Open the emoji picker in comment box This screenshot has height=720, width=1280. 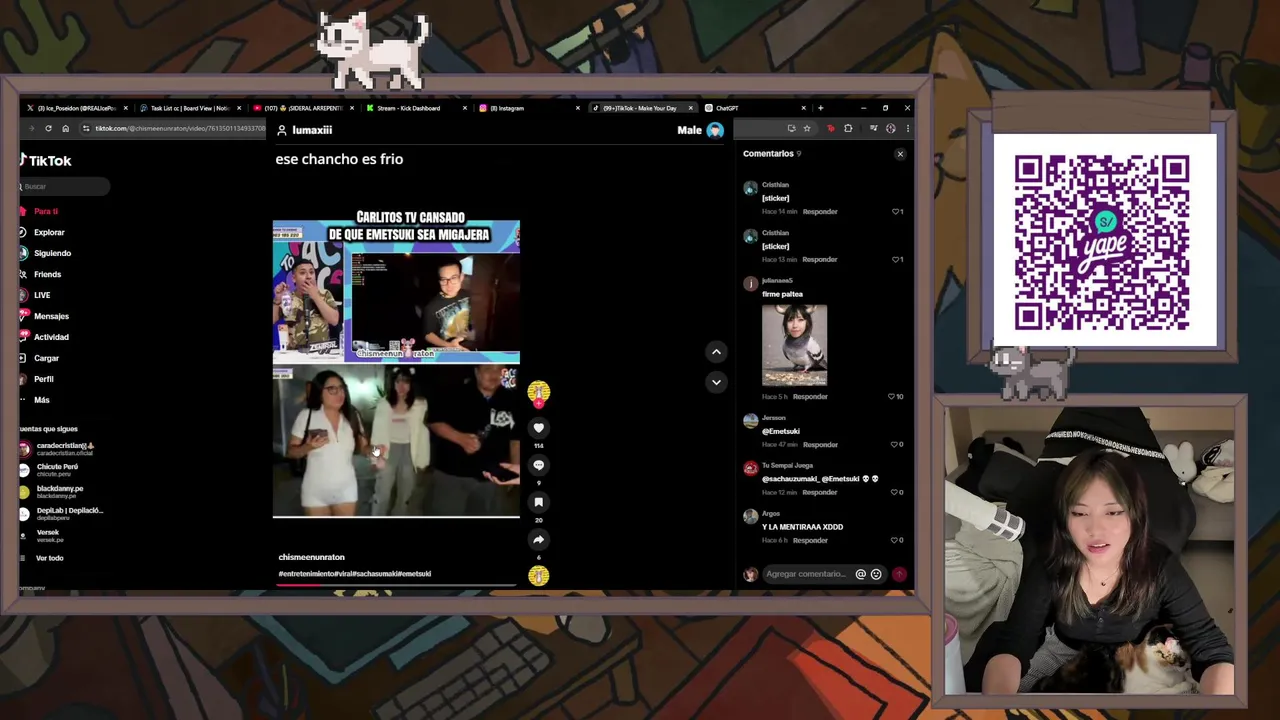click(x=876, y=574)
